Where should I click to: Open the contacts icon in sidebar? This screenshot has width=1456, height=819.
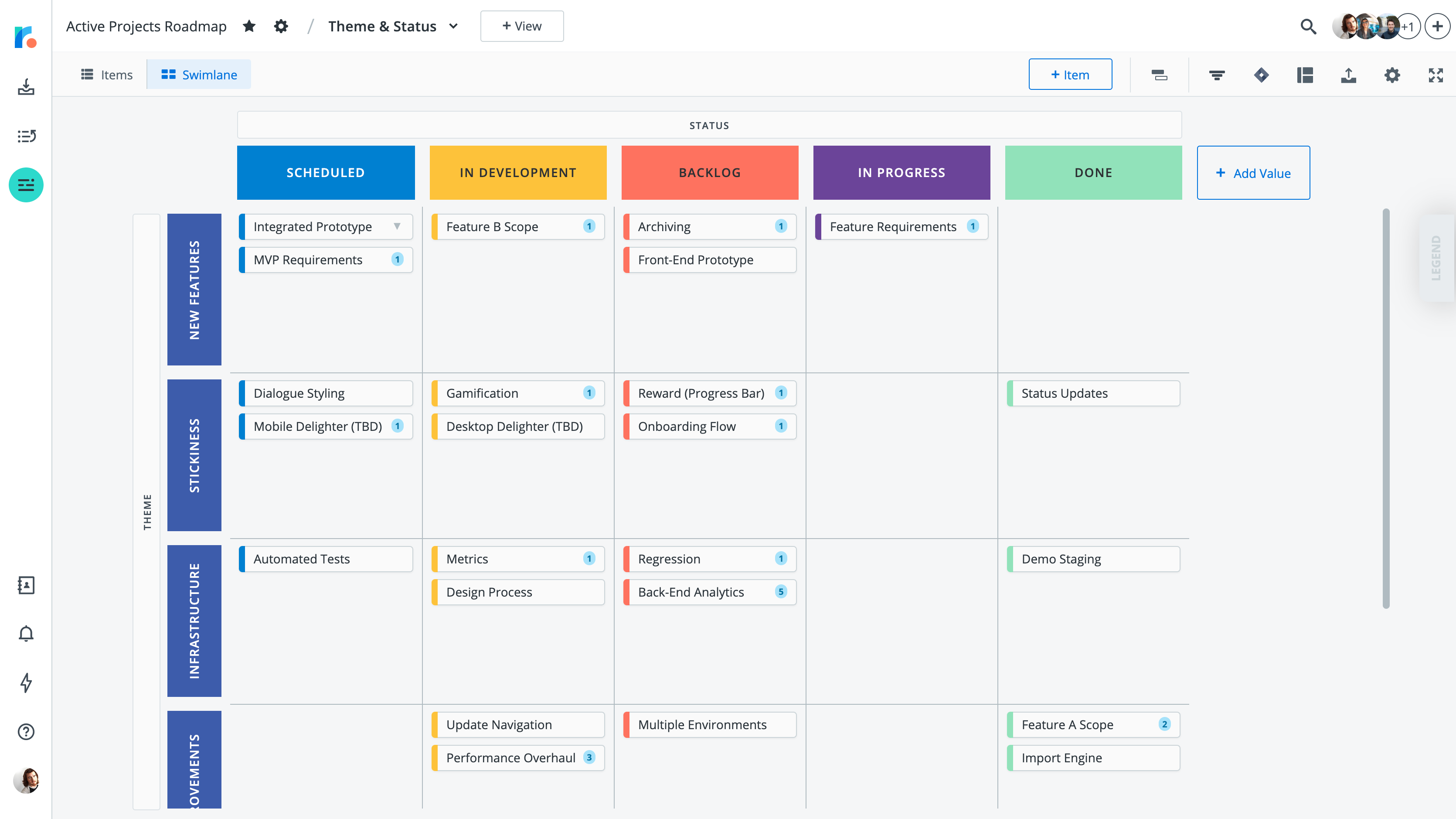tap(26, 585)
